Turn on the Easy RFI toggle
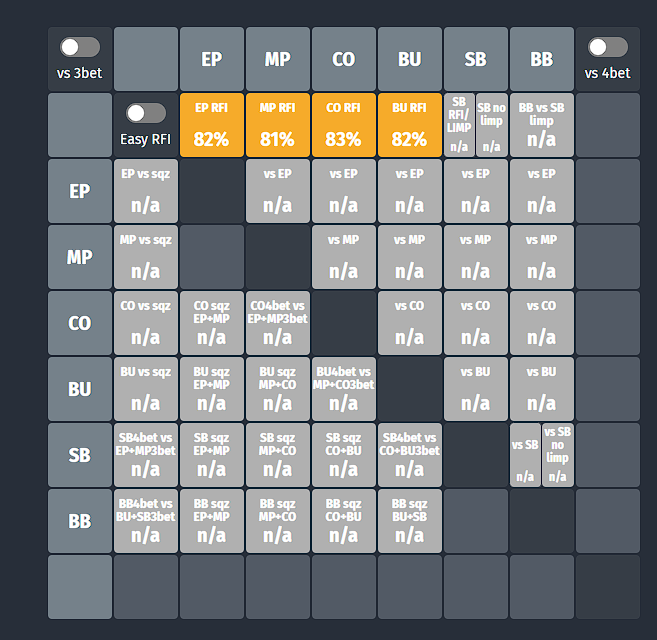Screen dimensions: 657x640 (146, 113)
